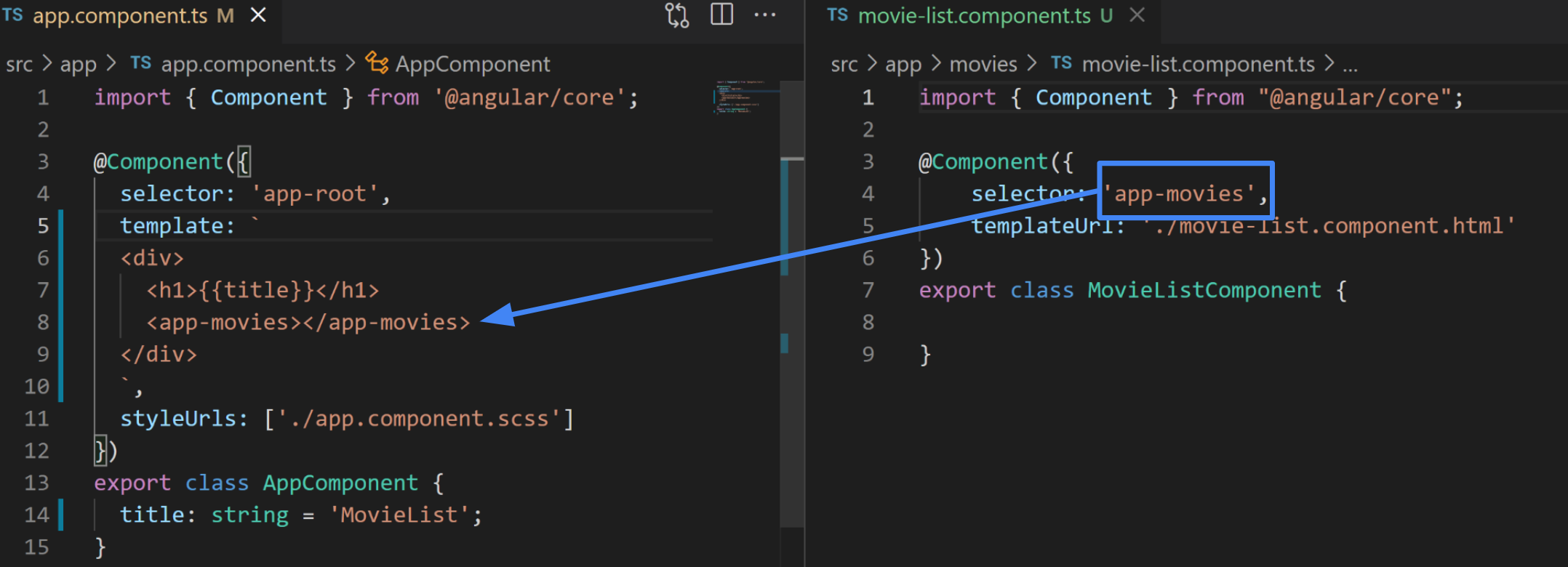The height and width of the screenshot is (567, 1568).
Task: Close the movie-list.component.ts tab
Action: (x=1137, y=15)
